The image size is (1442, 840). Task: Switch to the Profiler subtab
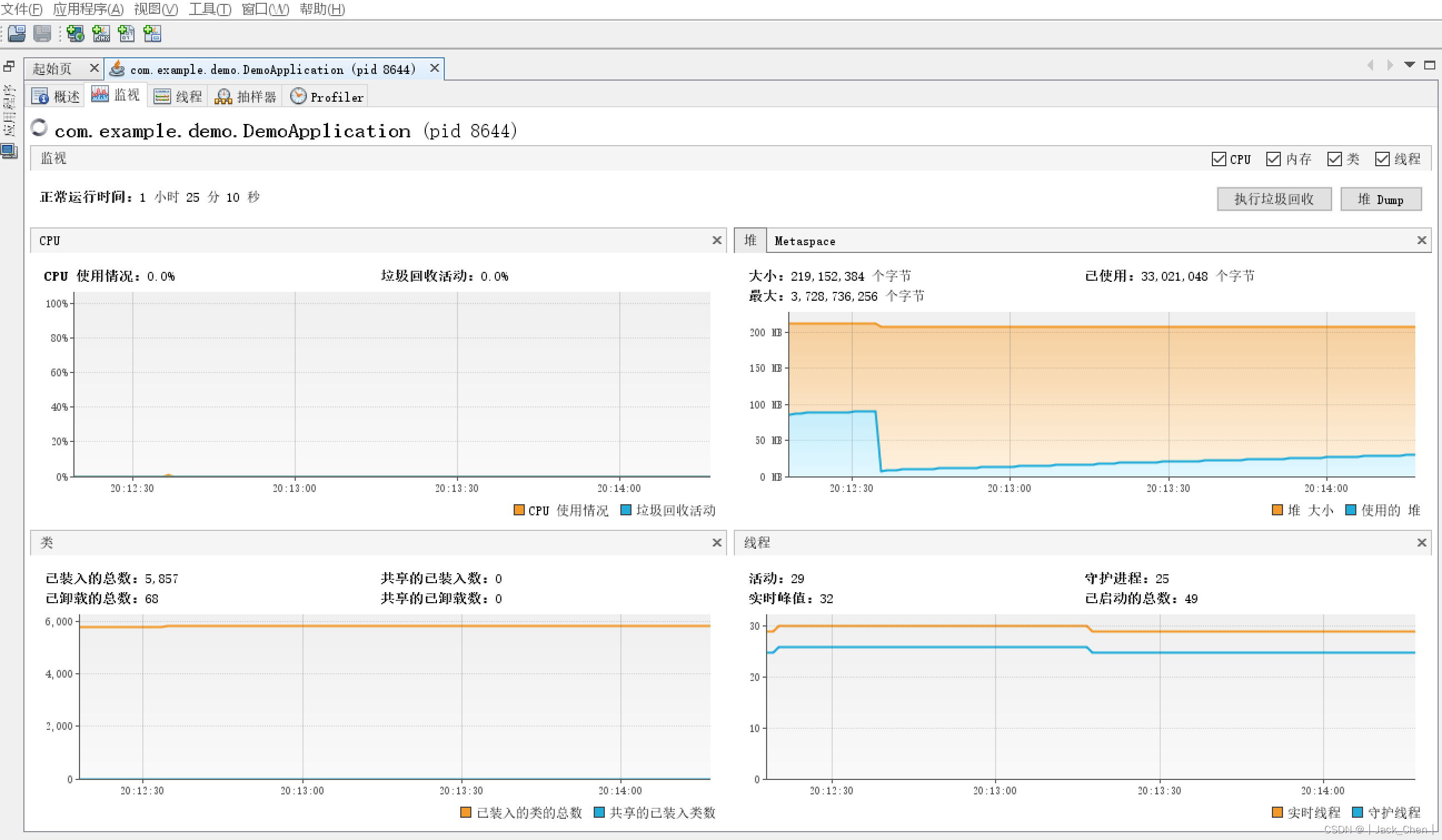327,97
